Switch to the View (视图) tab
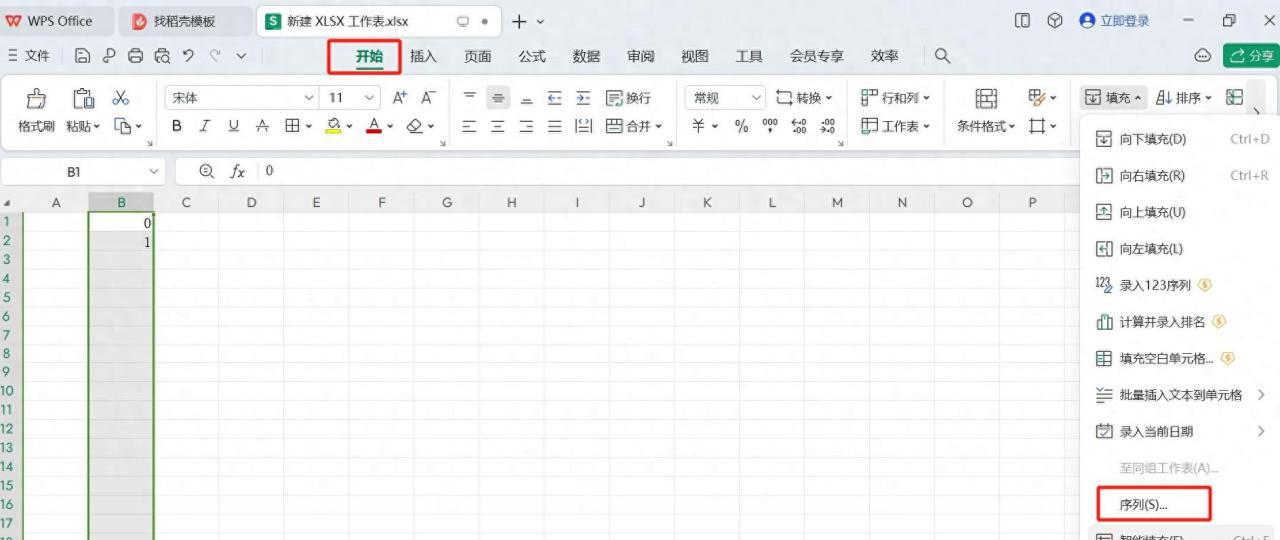The width and height of the screenshot is (1280, 540). coord(695,57)
